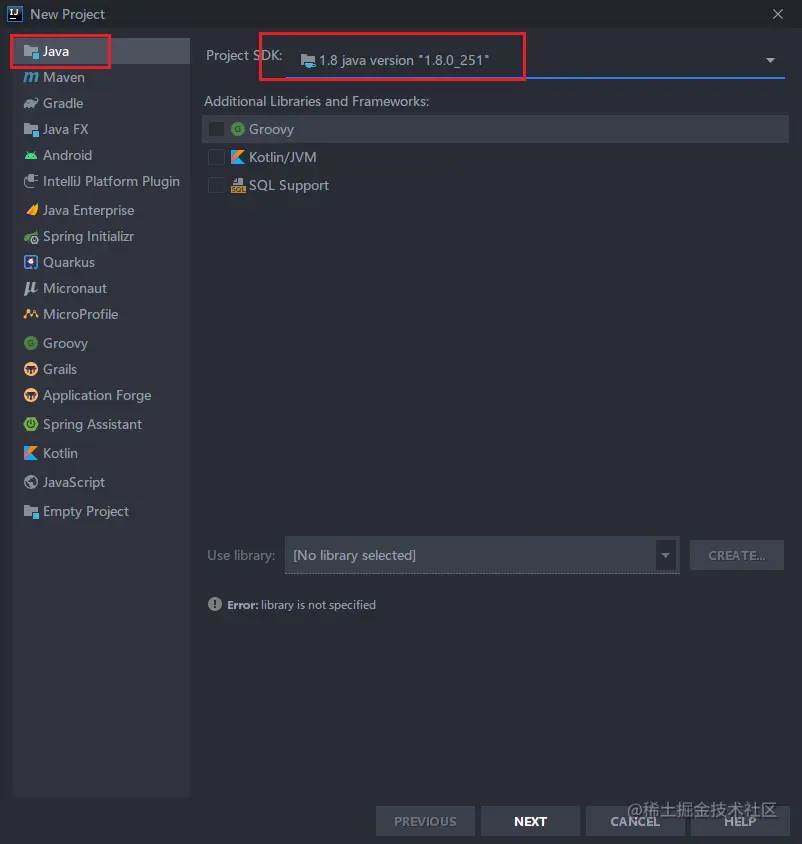The width and height of the screenshot is (802, 844).
Task: Click the Spring Initializr icon
Action: coord(31,237)
